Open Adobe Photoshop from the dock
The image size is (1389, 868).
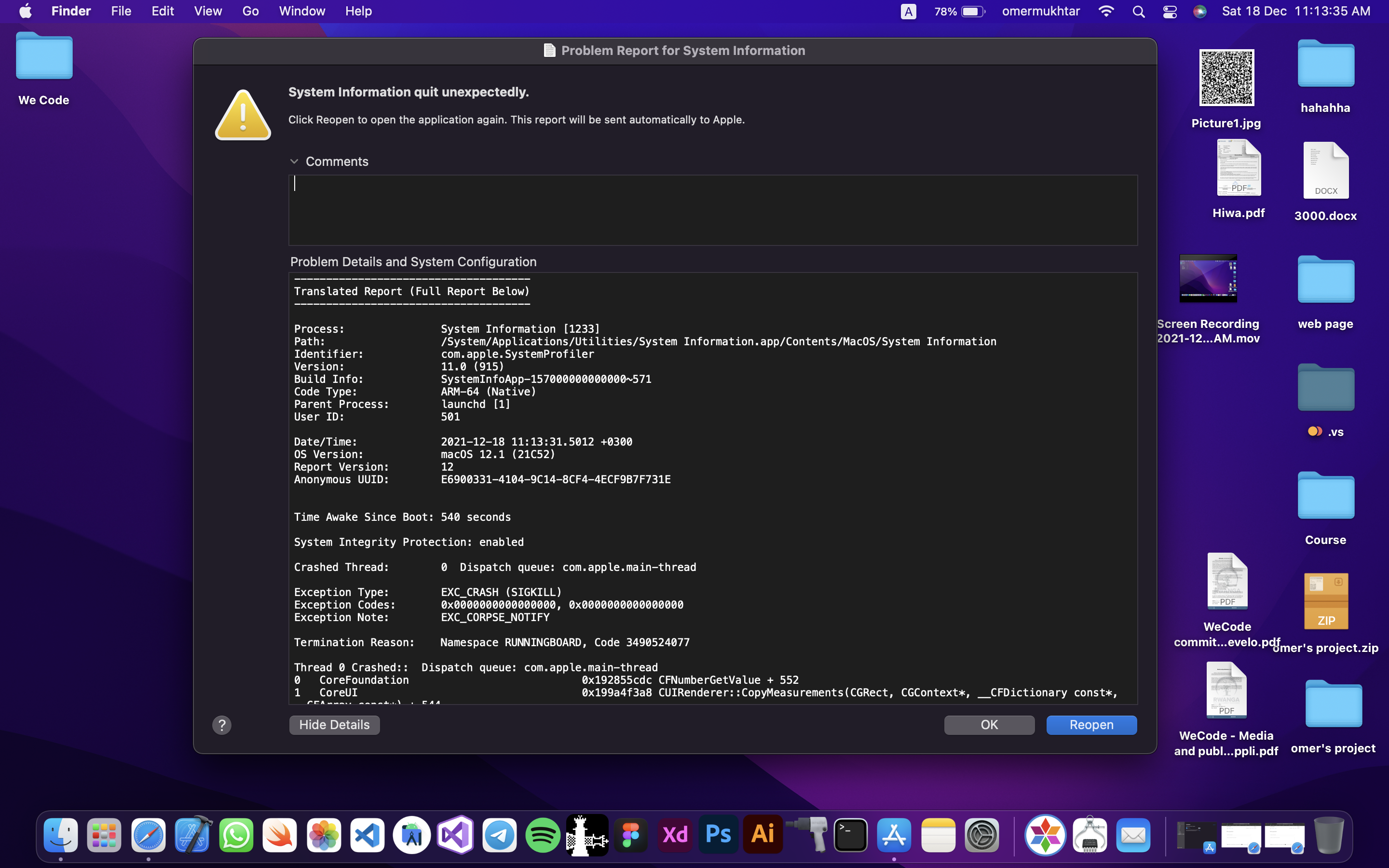[x=718, y=835]
